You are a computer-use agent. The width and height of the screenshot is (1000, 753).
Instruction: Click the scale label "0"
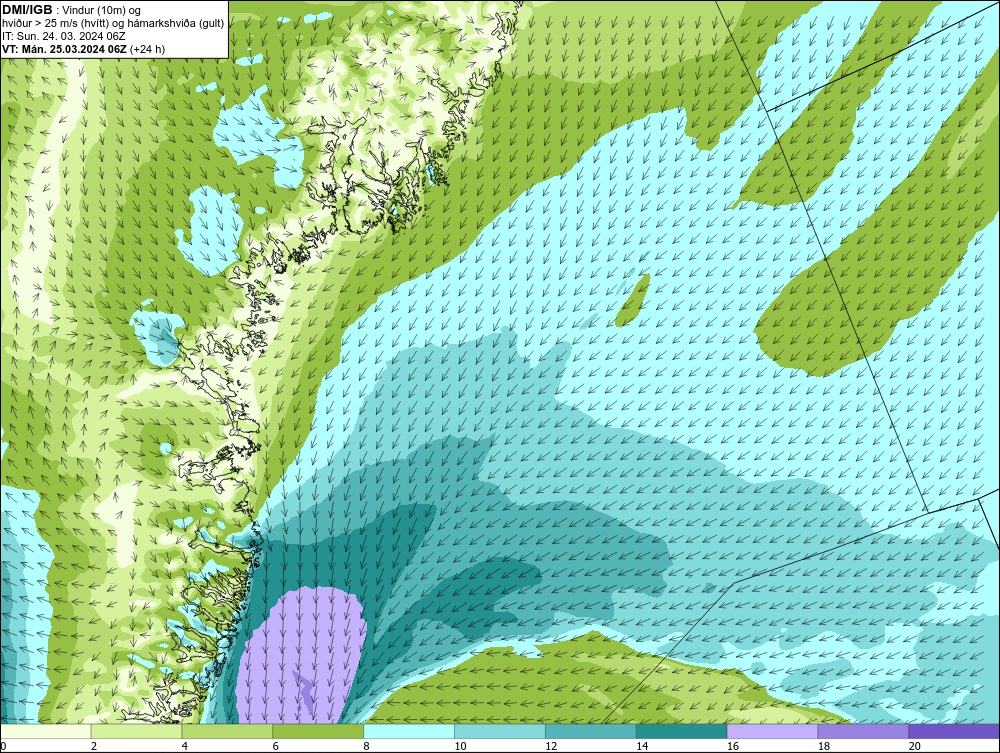tap(3, 746)
